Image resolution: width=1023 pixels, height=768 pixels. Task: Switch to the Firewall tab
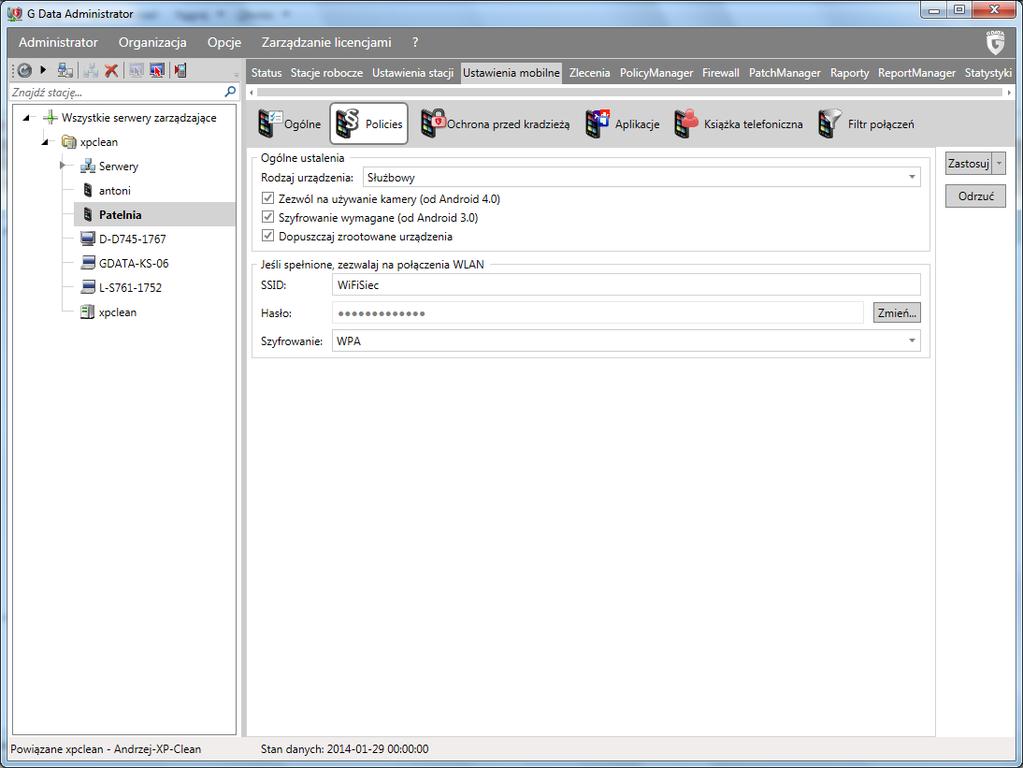coord(721,72)
